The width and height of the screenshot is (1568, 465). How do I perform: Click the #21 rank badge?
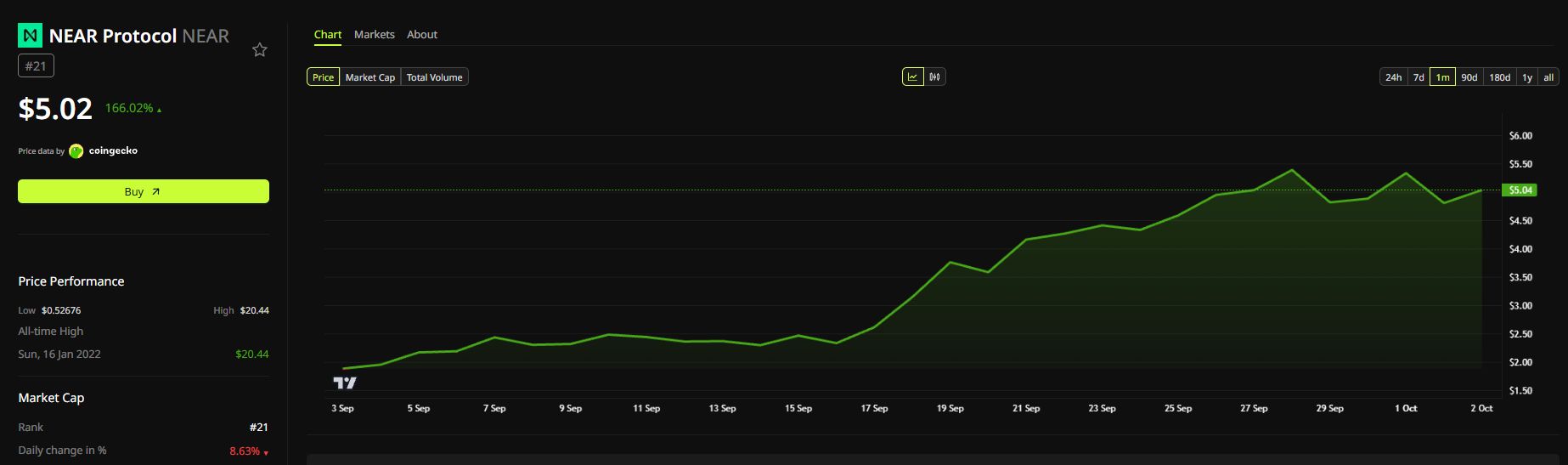[36, 65]
